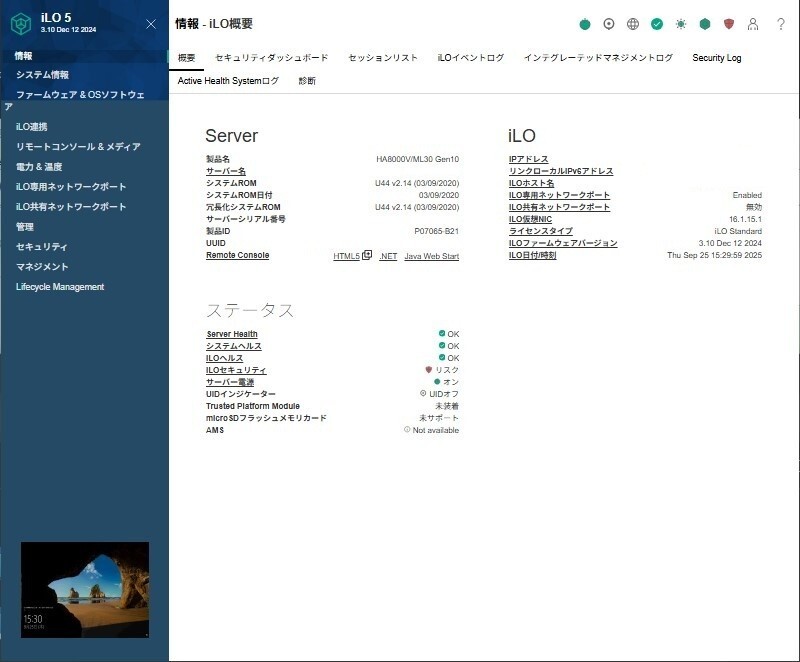Click the AMS Not available status icon
This screenshot has height=662, width=800.
407,429
